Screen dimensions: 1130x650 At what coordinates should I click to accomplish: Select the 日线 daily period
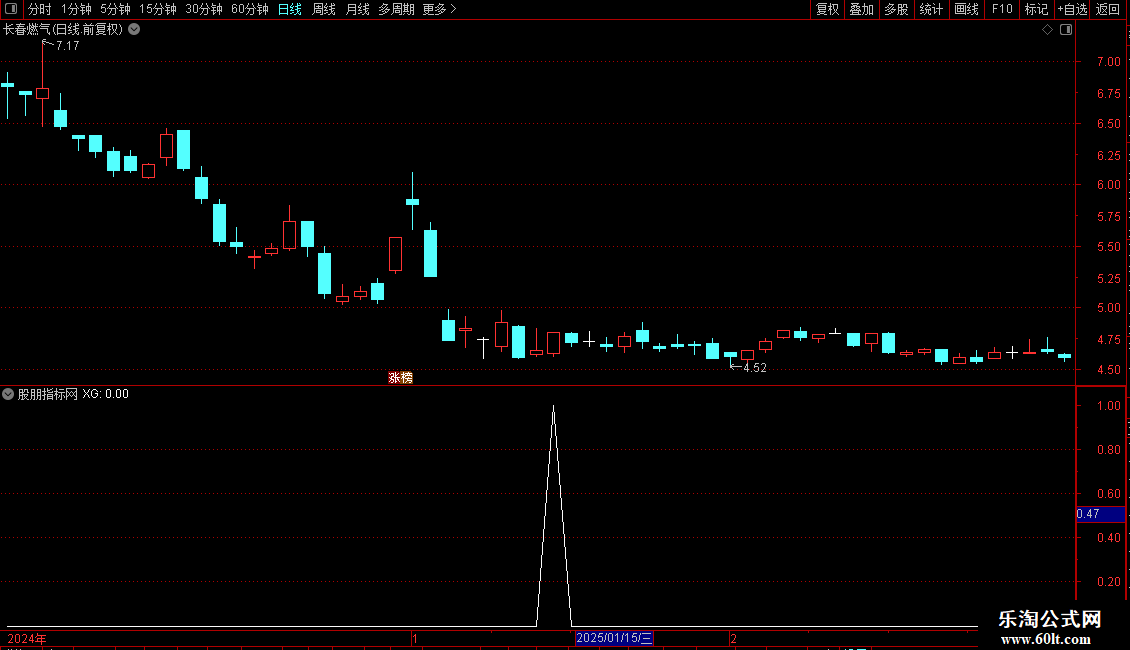point(290,9)
